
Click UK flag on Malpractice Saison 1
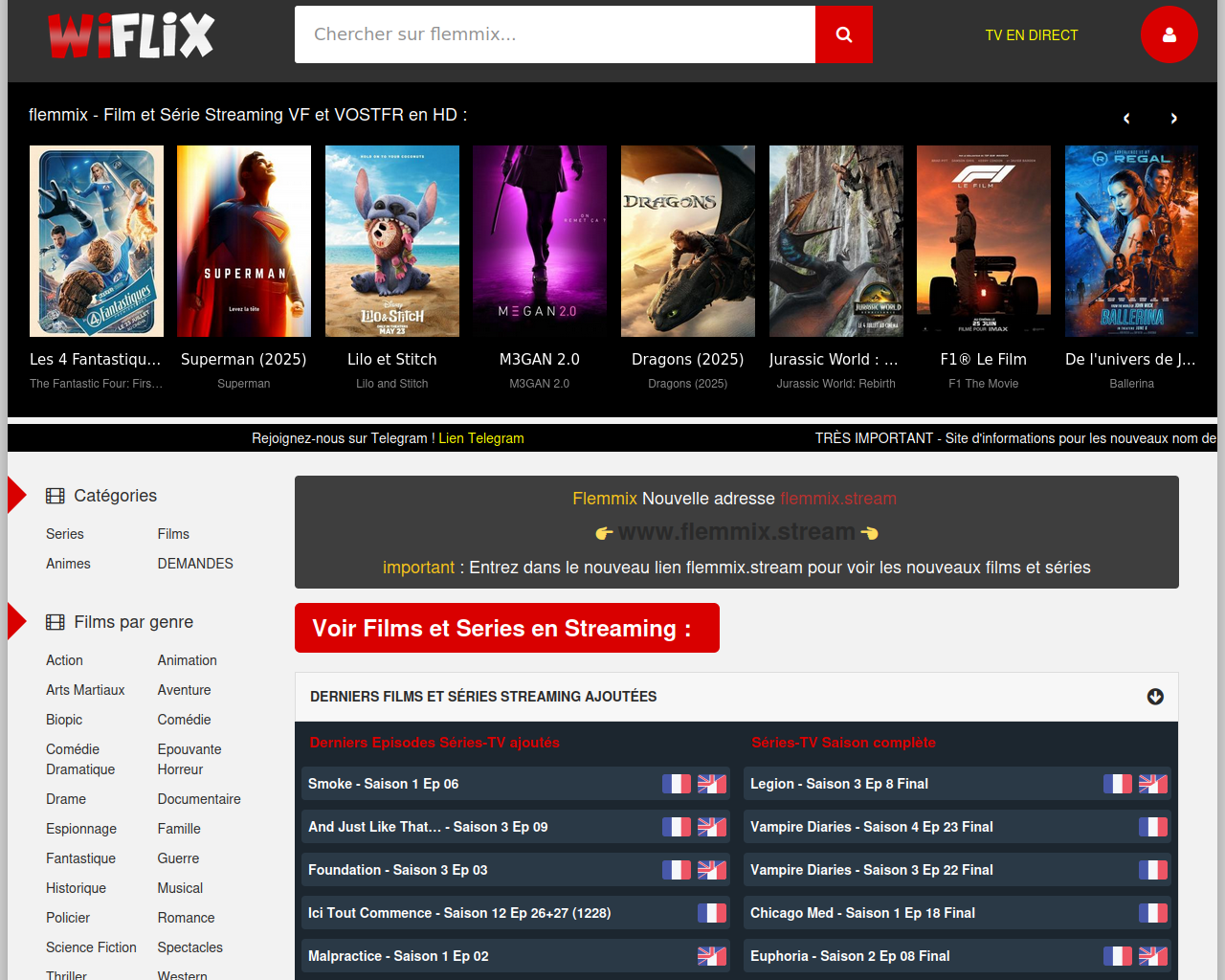click(x=712, y=956)
